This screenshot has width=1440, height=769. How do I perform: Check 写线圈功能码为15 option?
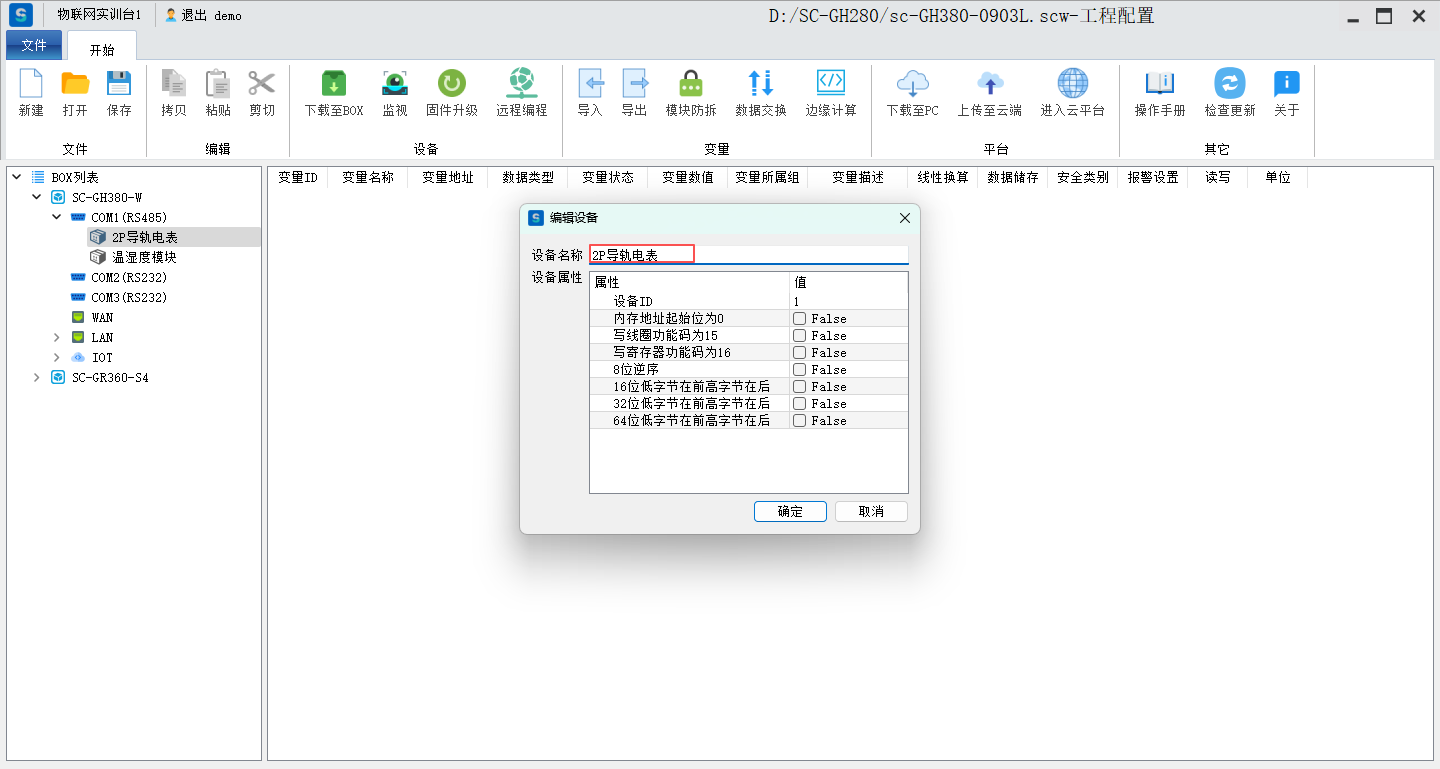800,336
